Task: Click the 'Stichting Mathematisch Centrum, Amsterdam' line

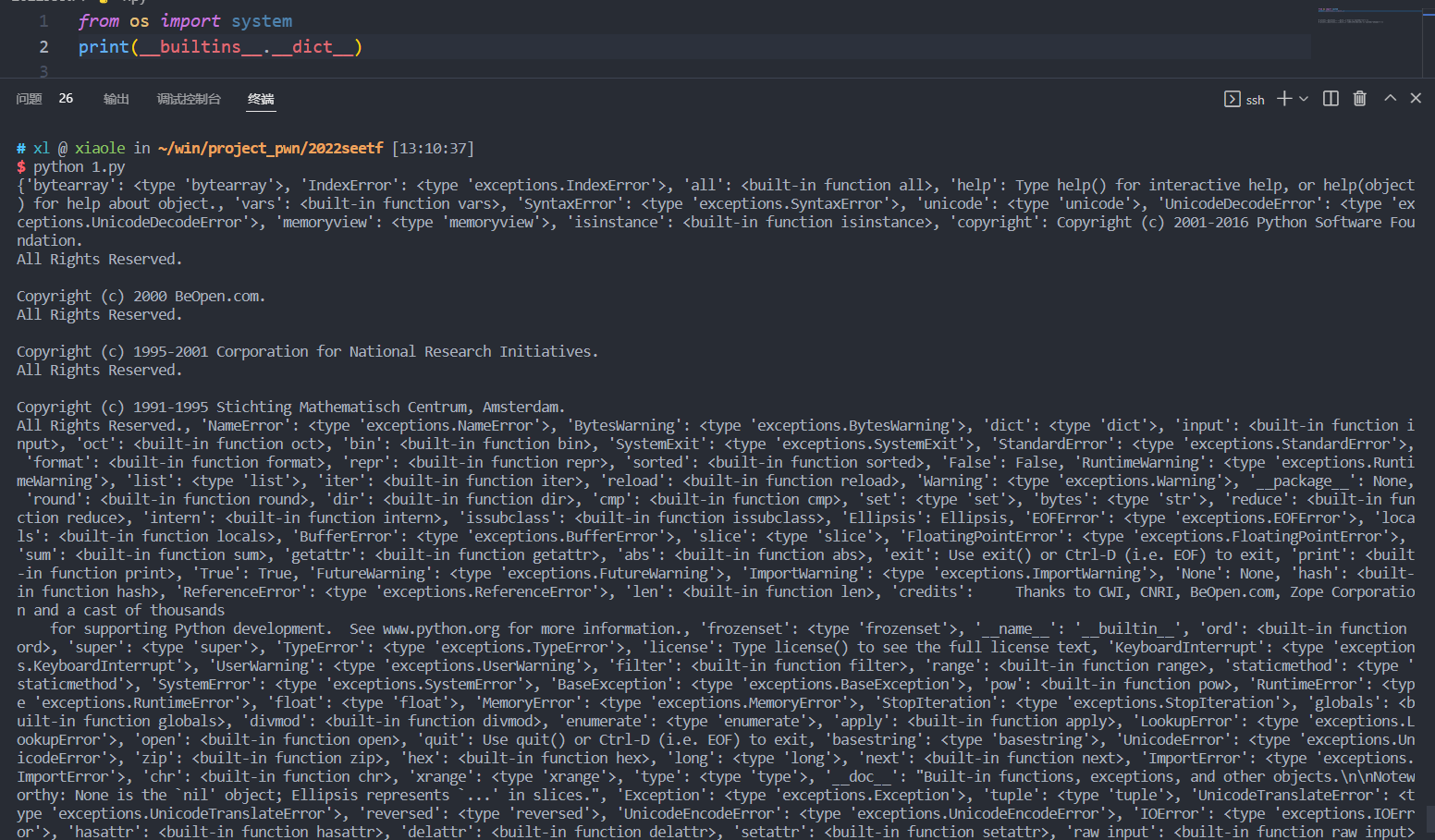Action: click(x=290, y=408)
